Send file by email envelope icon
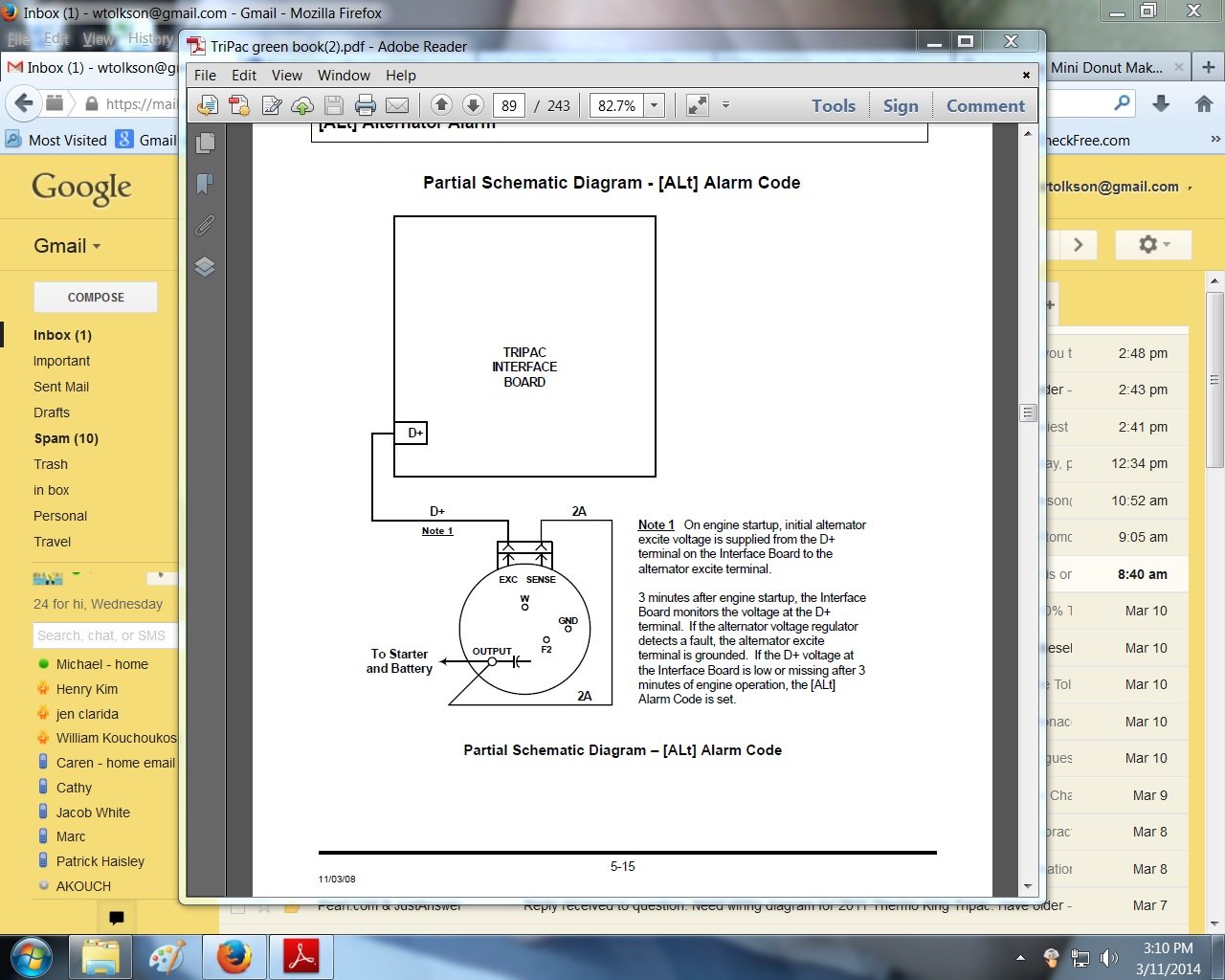Viewport: 1225px width, 980px height. pyautogui.click(x=397, y=105)
